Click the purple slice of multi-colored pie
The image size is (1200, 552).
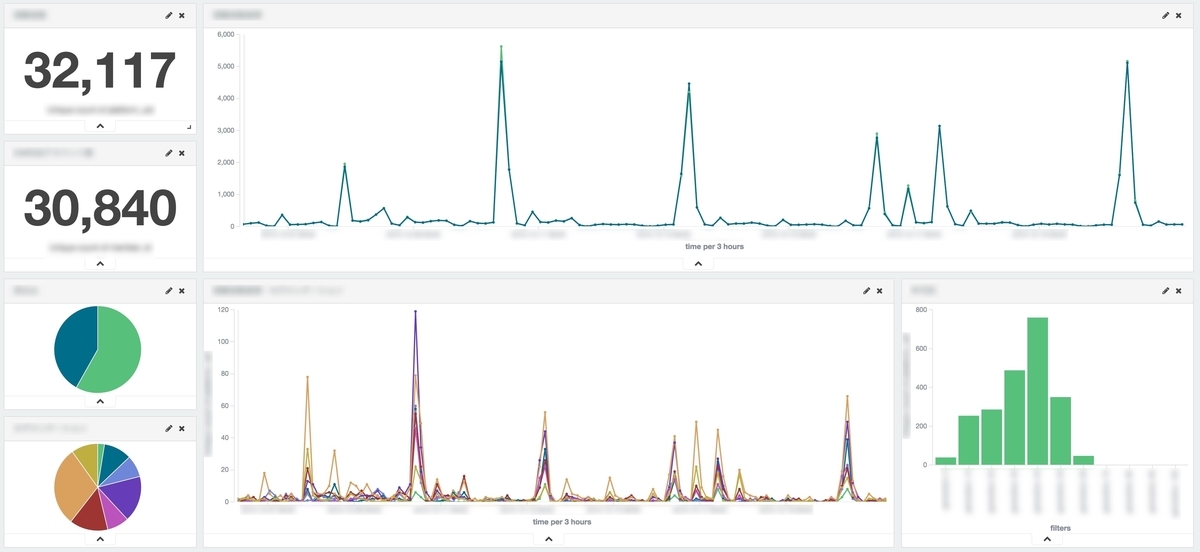tap(124, 492)
